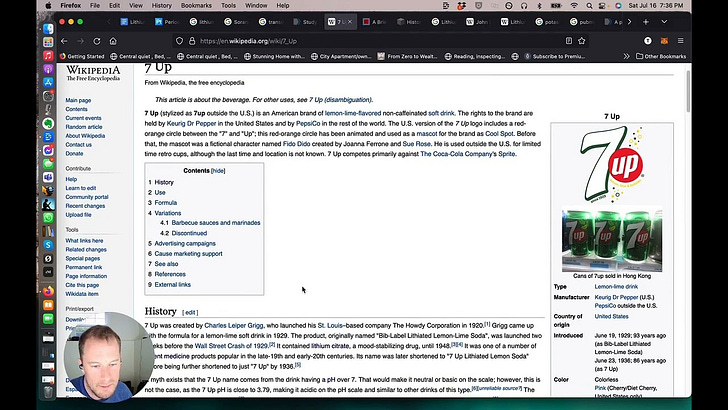Open the Getting Started bookmark

click(x=82, y=56)
